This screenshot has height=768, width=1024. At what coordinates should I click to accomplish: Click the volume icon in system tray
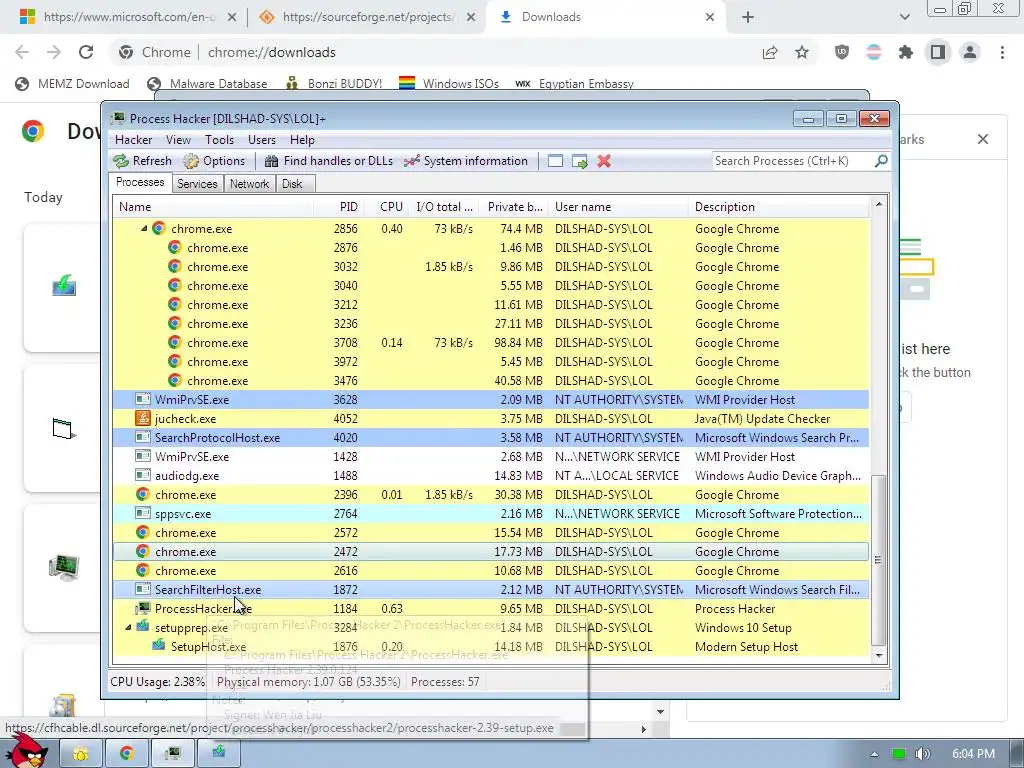[x=922, y=754]
